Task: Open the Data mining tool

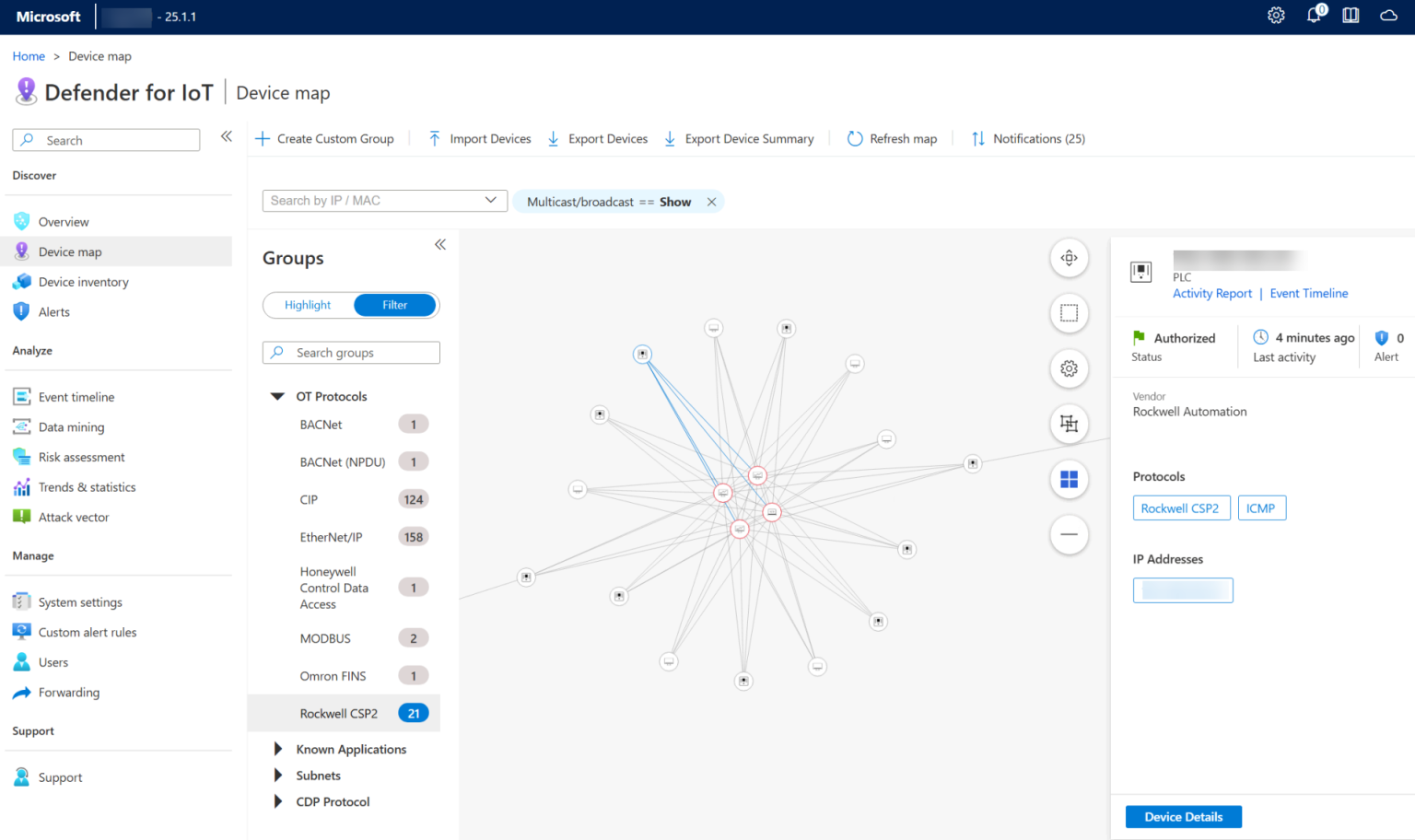Action: tap(69, 426)
